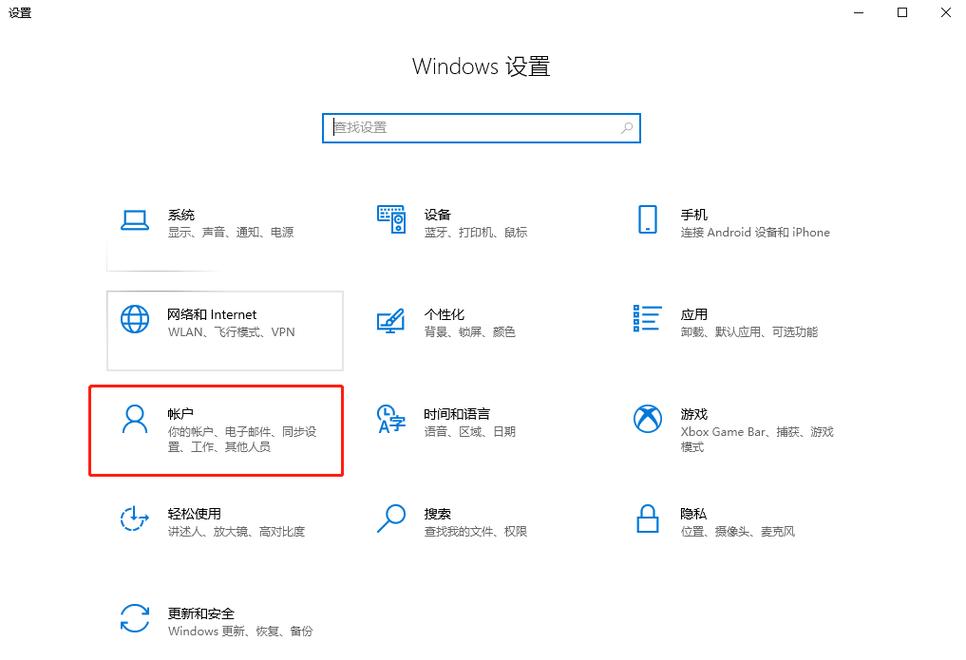Open the 系统 laptop icon
This screenshot has width=966, height=660.
pyautogui.click(x=134, y=220)
